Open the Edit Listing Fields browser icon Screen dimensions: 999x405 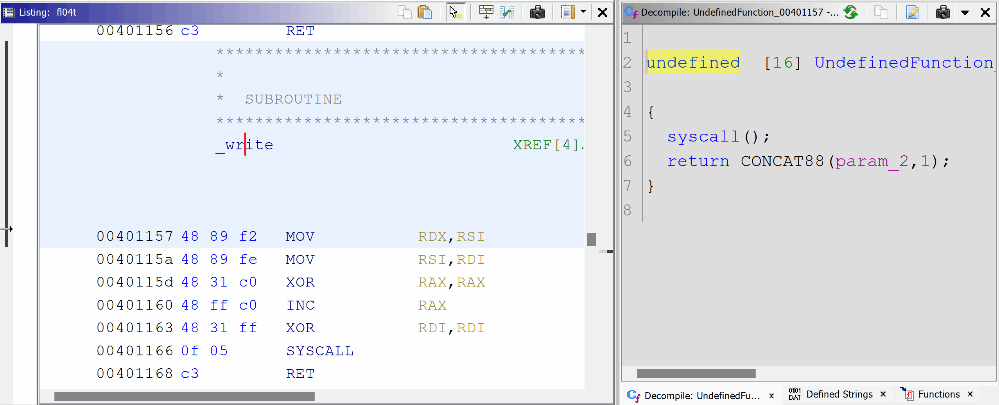[486, 11]
